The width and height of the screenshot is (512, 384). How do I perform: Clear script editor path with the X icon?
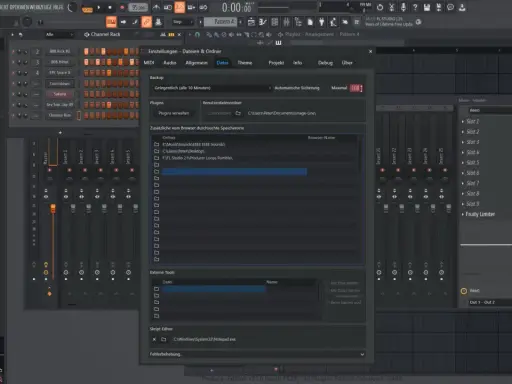click(x=154, y=339)
